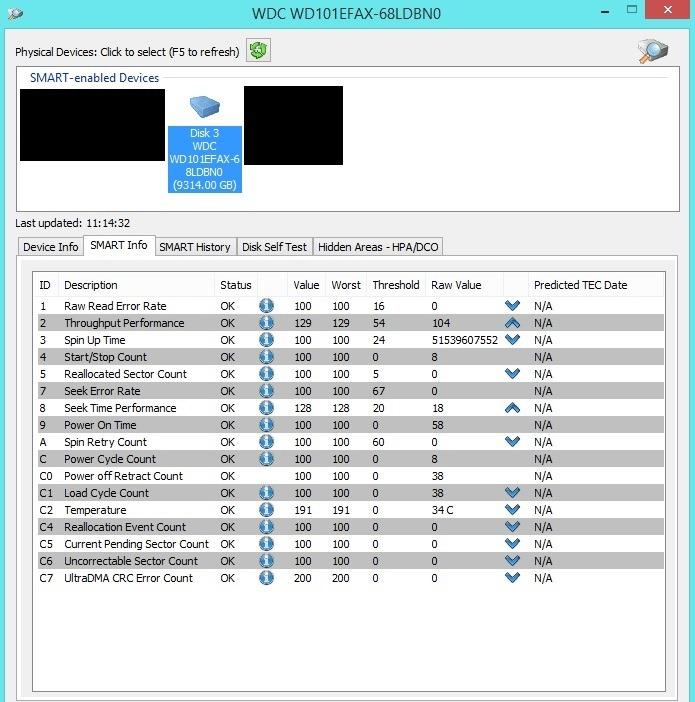Click Last updated time 11:14:32

[108, 223]
